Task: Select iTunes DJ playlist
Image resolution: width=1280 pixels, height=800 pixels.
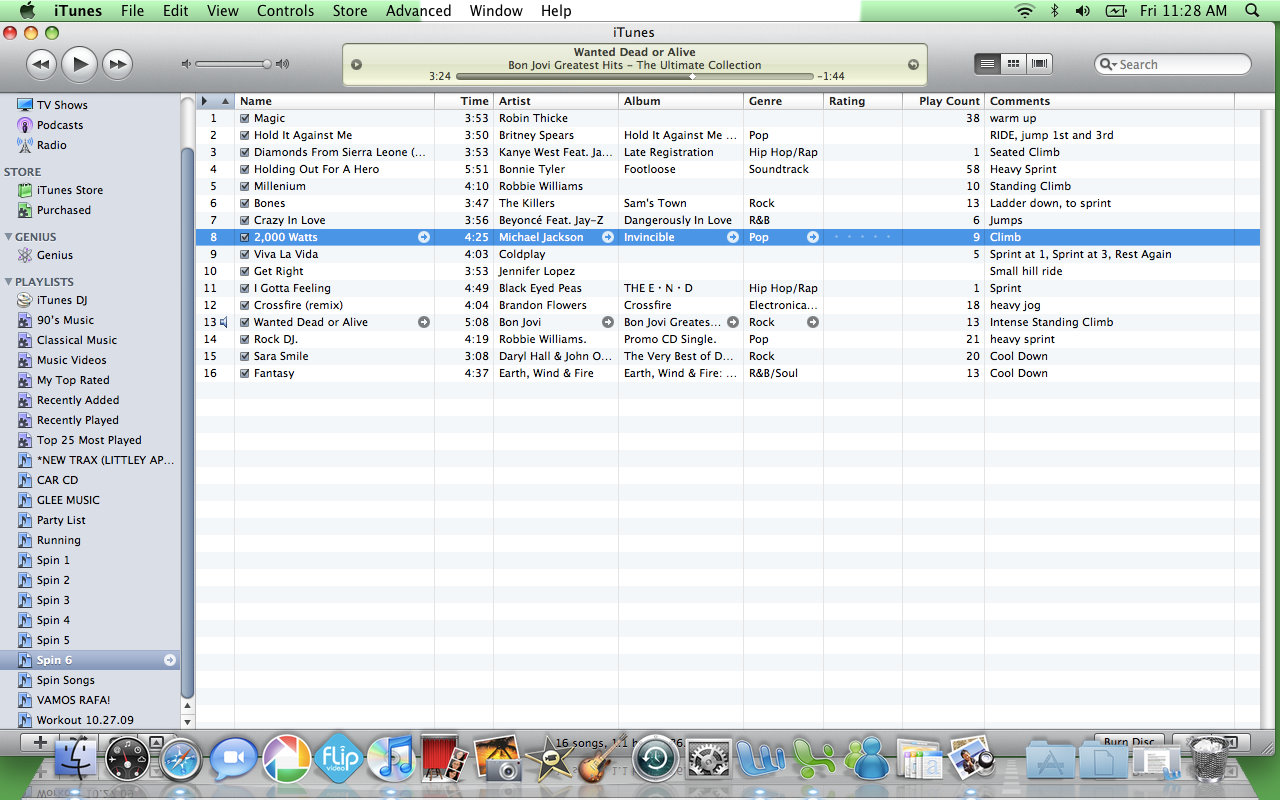Action: pyautogui.click(x=62, y=300)
